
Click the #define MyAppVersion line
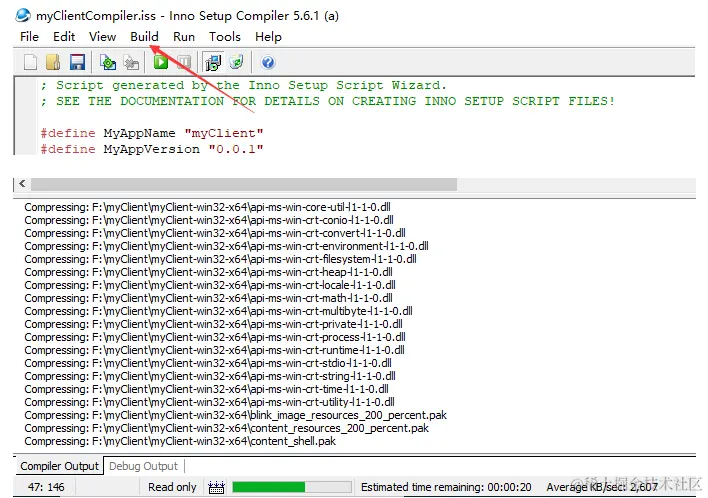click(x=152, y=149)
